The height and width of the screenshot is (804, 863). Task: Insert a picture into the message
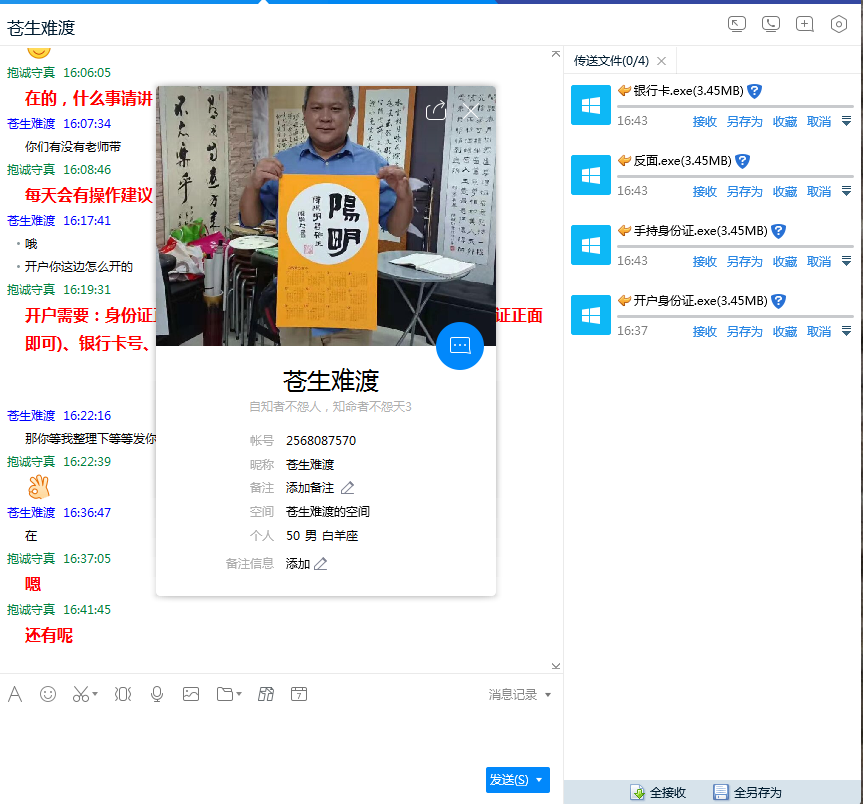pyautogui.click(x=191, y=694)
